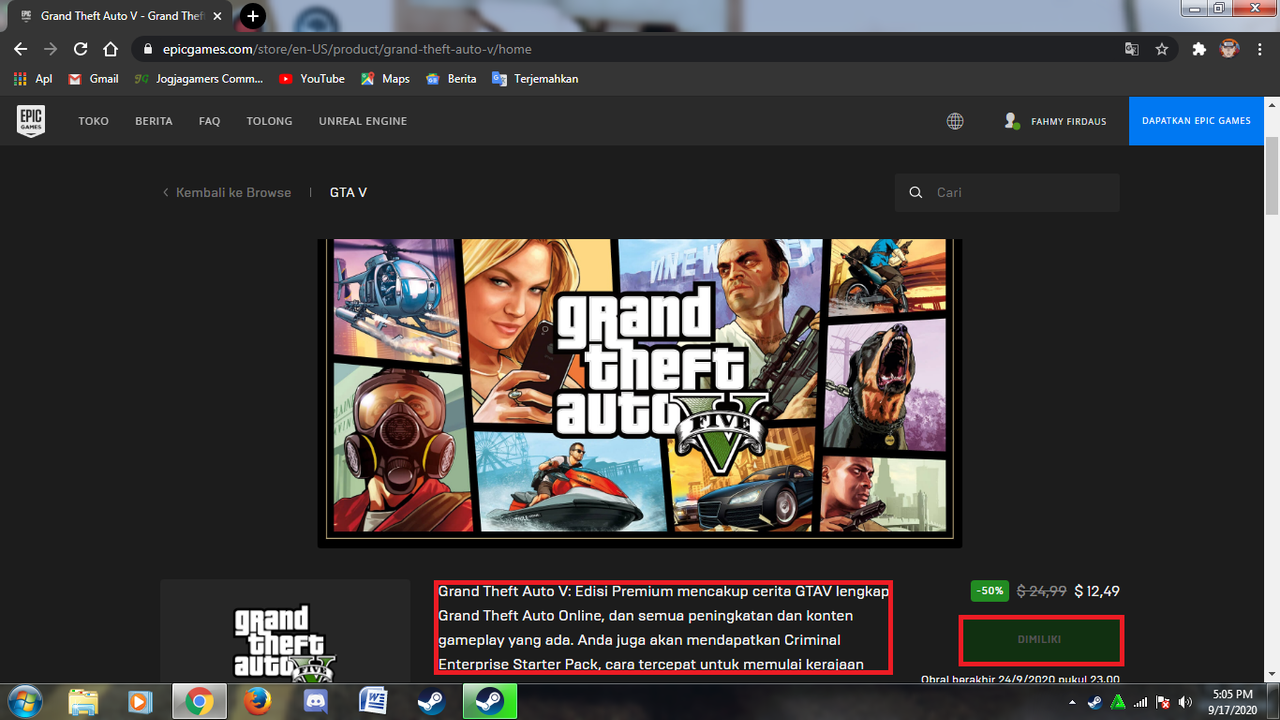Open the Terjemahkan bookmark
1280x720 pixels.
pos(535,79)
